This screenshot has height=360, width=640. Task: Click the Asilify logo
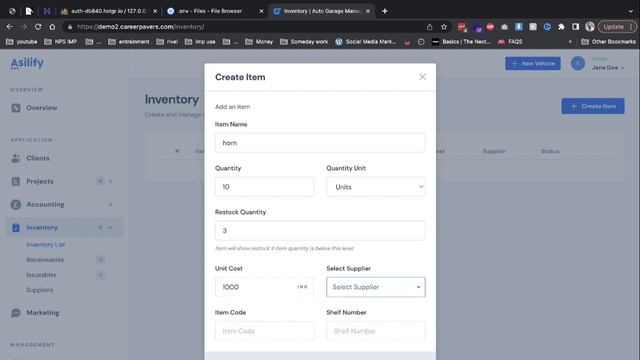coord(27,63)
